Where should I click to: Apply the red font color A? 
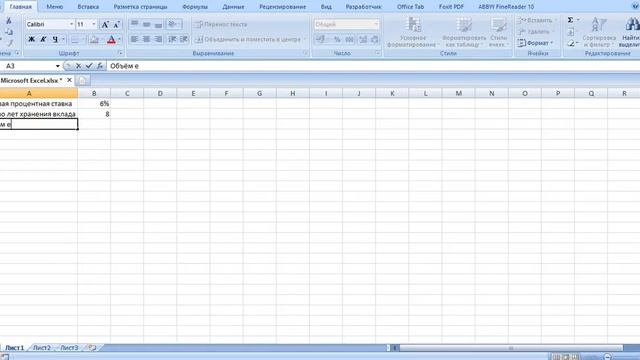[111, 40]
